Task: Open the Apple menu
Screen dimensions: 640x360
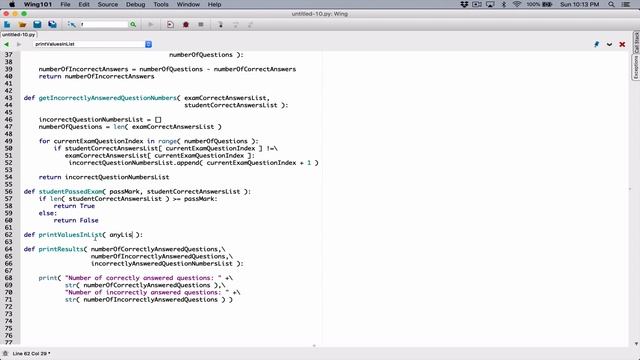Action: [12, 4]
